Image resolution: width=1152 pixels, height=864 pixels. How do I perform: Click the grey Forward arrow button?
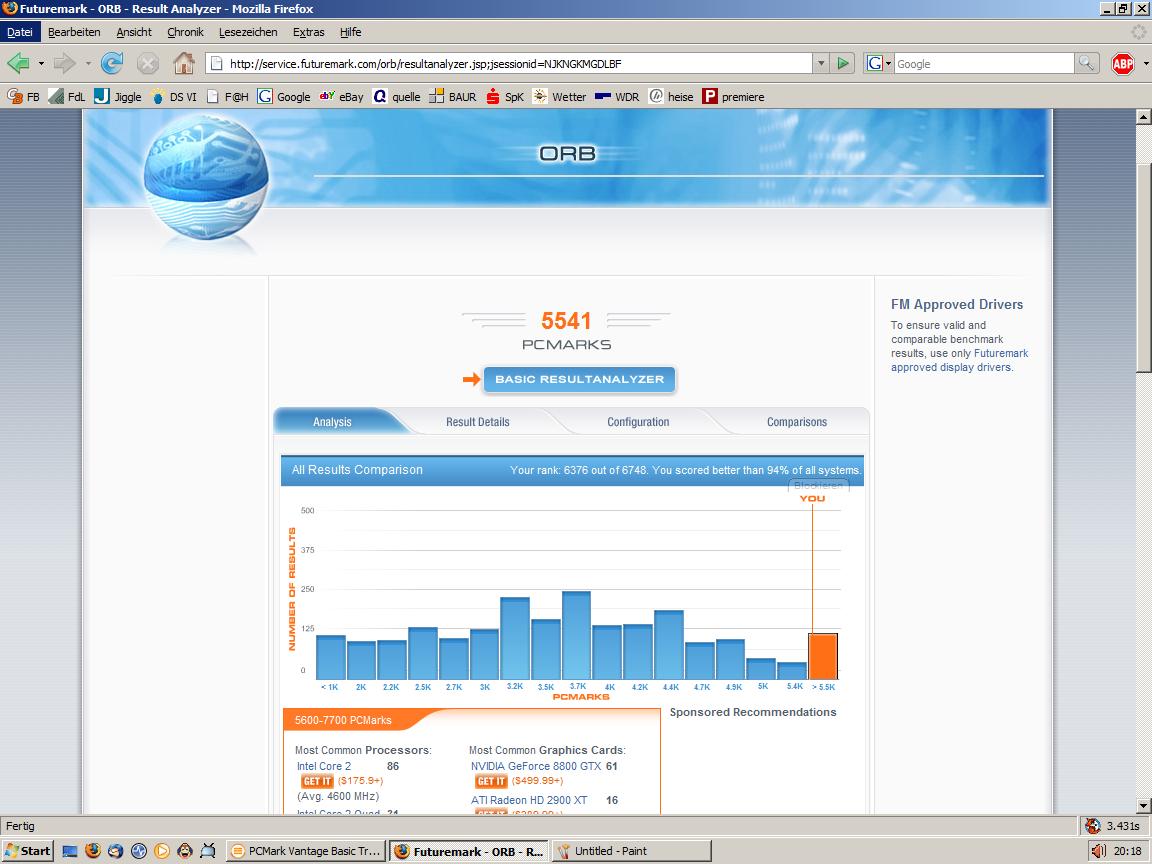[65, 64]
